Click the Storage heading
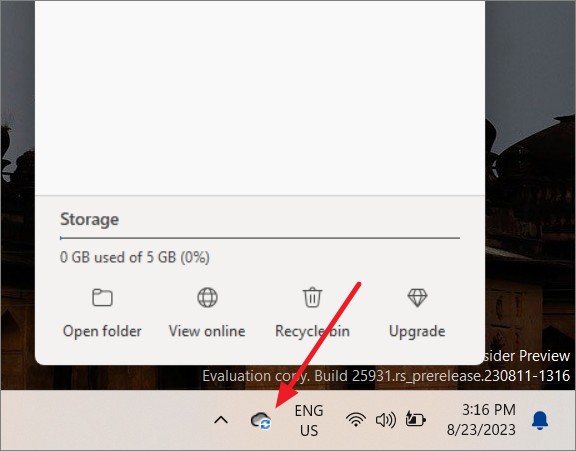Viewport: 576px width, 451px height. (89, 220)
